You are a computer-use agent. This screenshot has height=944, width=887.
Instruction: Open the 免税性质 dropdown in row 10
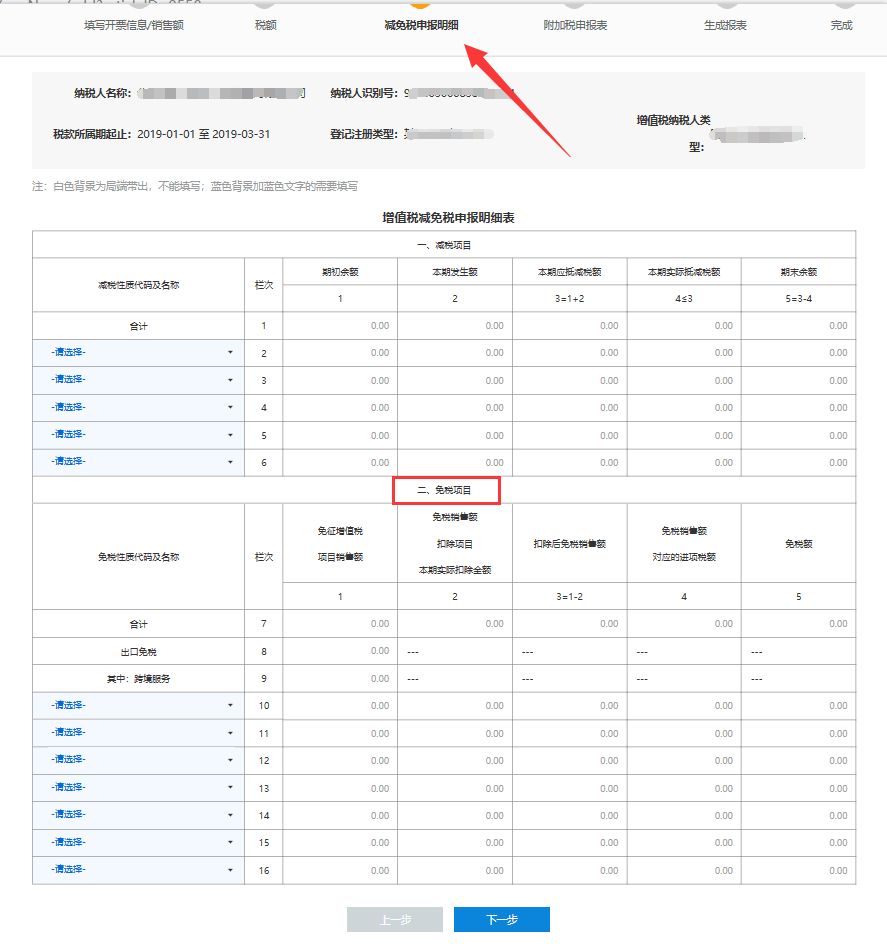point(138,705)
